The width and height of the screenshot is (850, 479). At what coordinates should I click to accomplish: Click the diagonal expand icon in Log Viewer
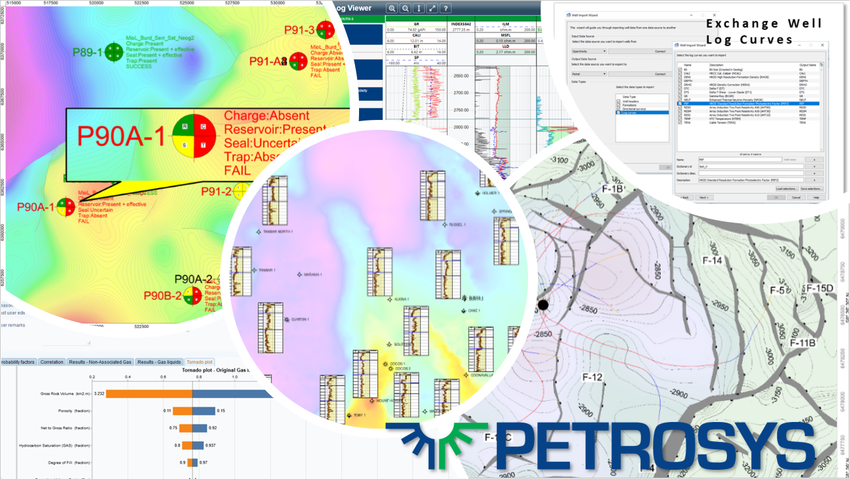[x=432, y=8]
